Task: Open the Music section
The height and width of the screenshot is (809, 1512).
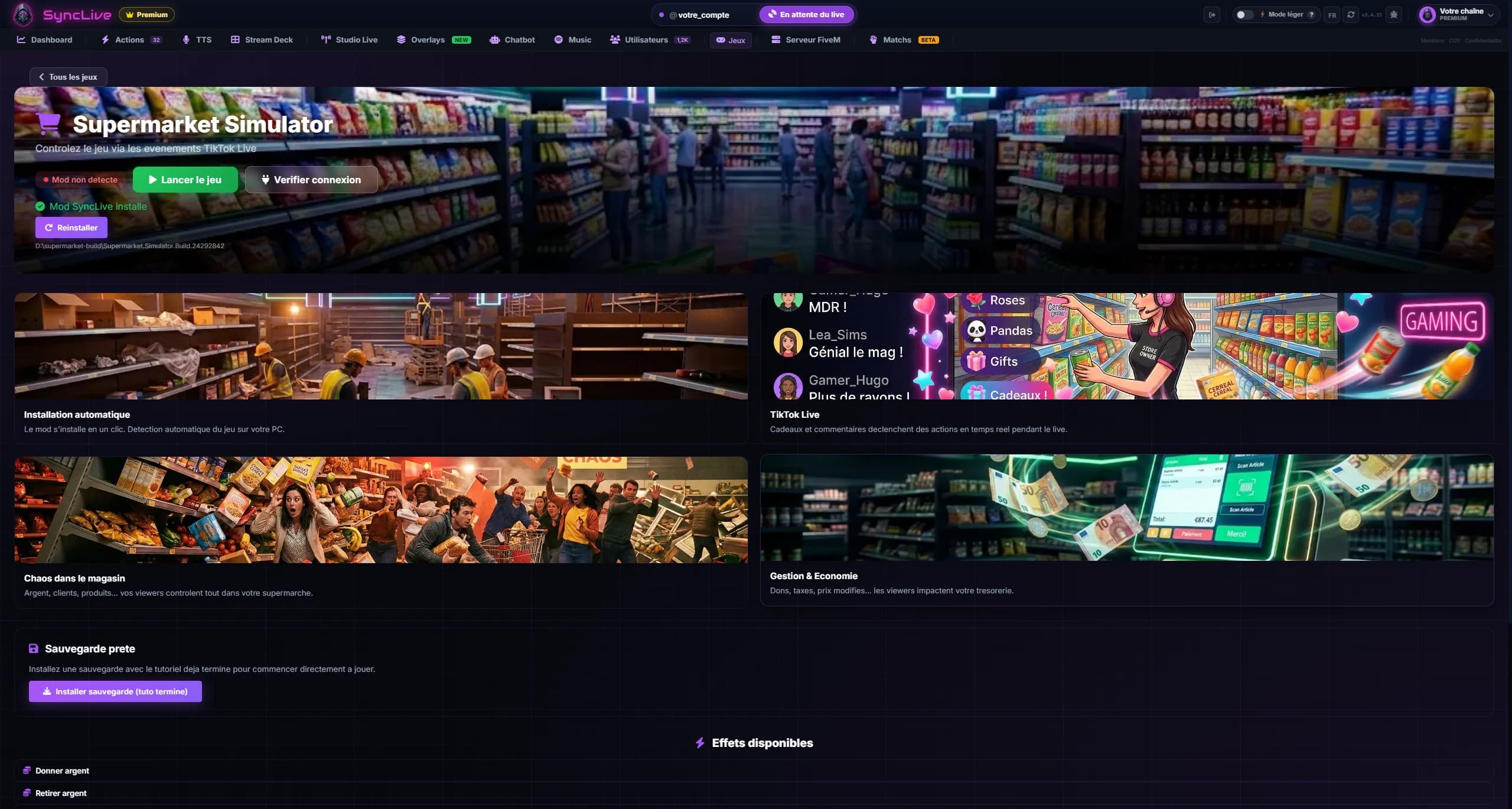Action: pos(572,40)
